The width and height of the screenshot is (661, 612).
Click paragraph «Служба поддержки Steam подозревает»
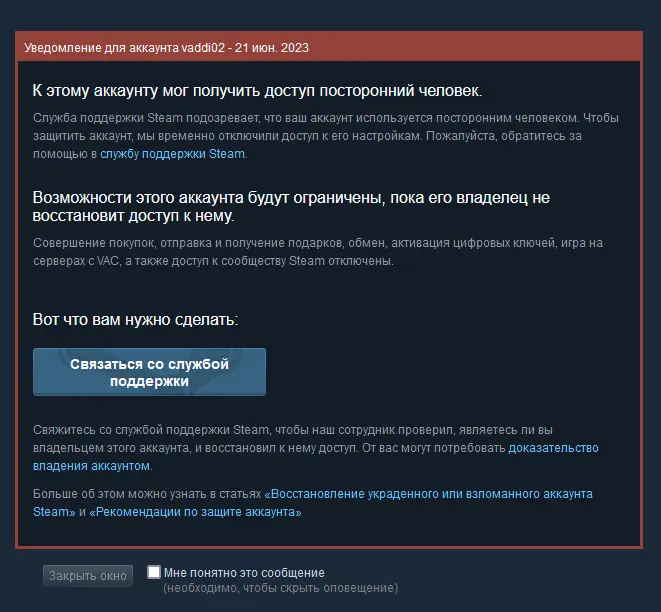(326, 136)
